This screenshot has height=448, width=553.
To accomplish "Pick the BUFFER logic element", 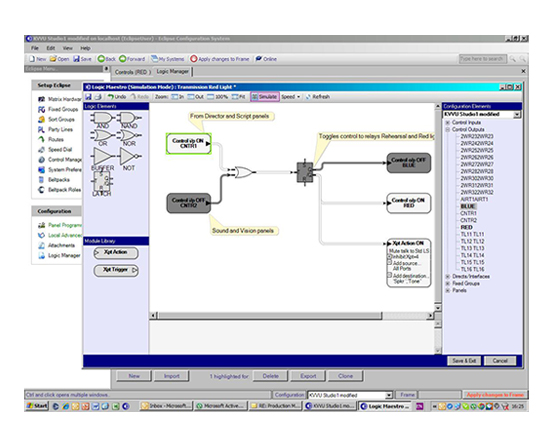I will [103, 159].
